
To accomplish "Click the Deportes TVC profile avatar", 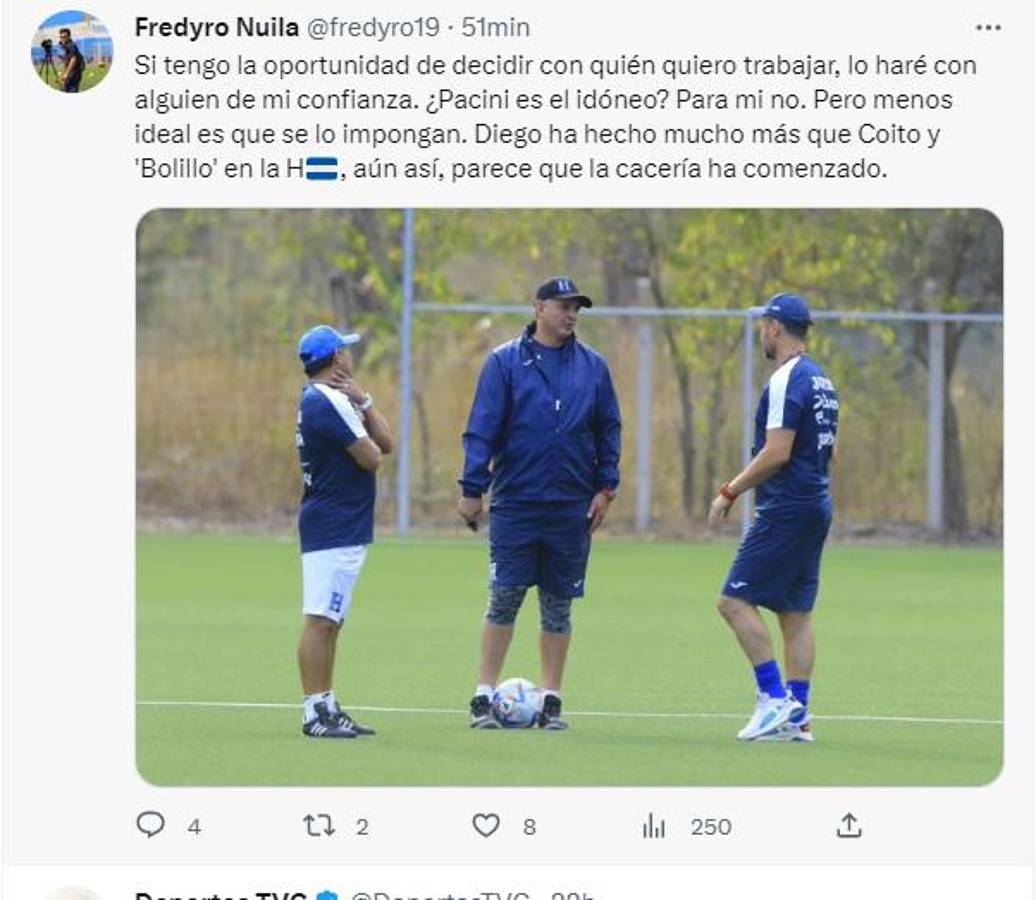I will [x=72, y=893].
